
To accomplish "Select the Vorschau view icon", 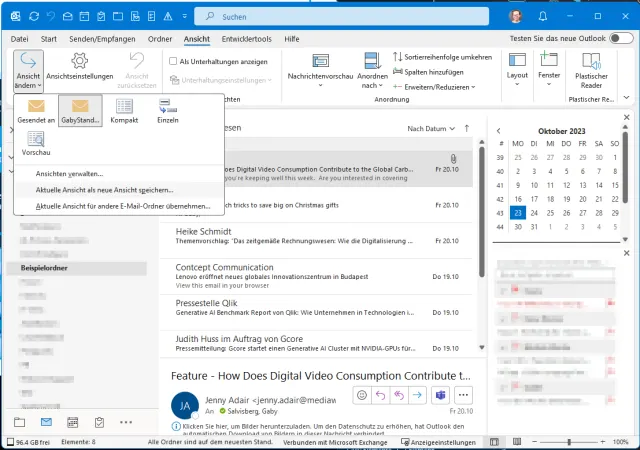I will point(36,144).
